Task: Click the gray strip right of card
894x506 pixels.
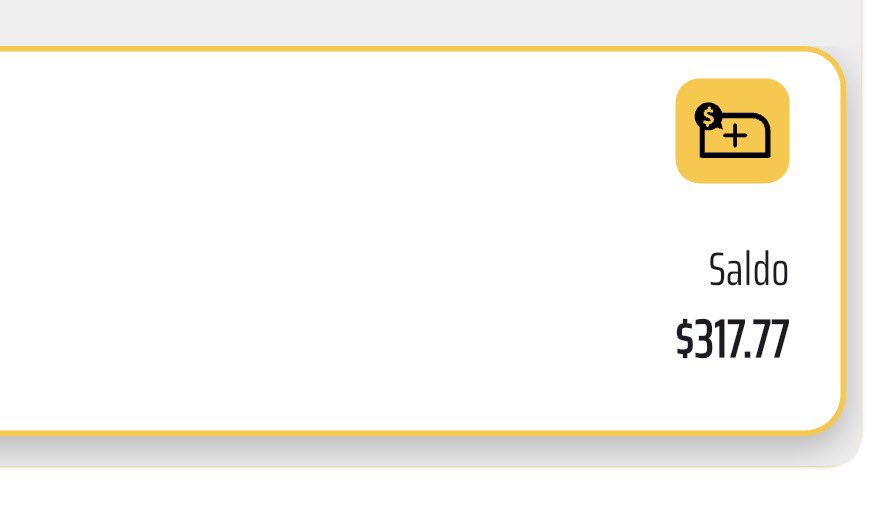Action: pos(854,240)
